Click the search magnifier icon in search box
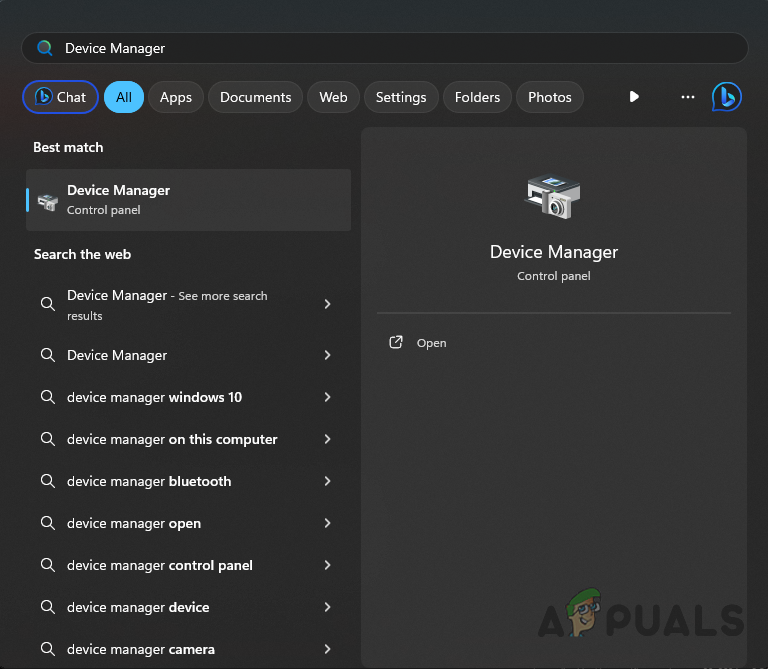768x669 pixels. click(x=45, y=48)
